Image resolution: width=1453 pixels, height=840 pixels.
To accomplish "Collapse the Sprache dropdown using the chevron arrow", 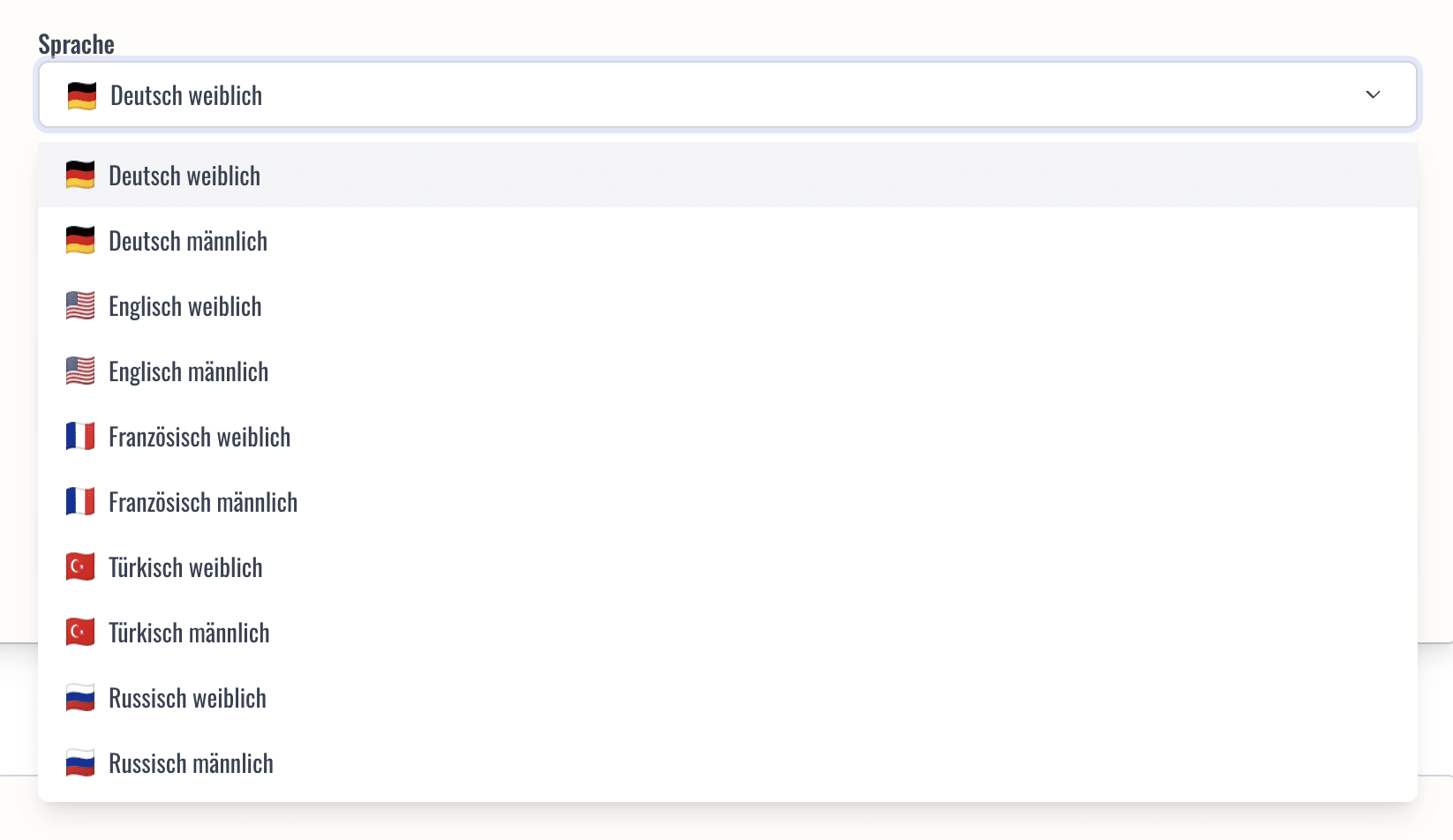I will tap(1373, 94).
